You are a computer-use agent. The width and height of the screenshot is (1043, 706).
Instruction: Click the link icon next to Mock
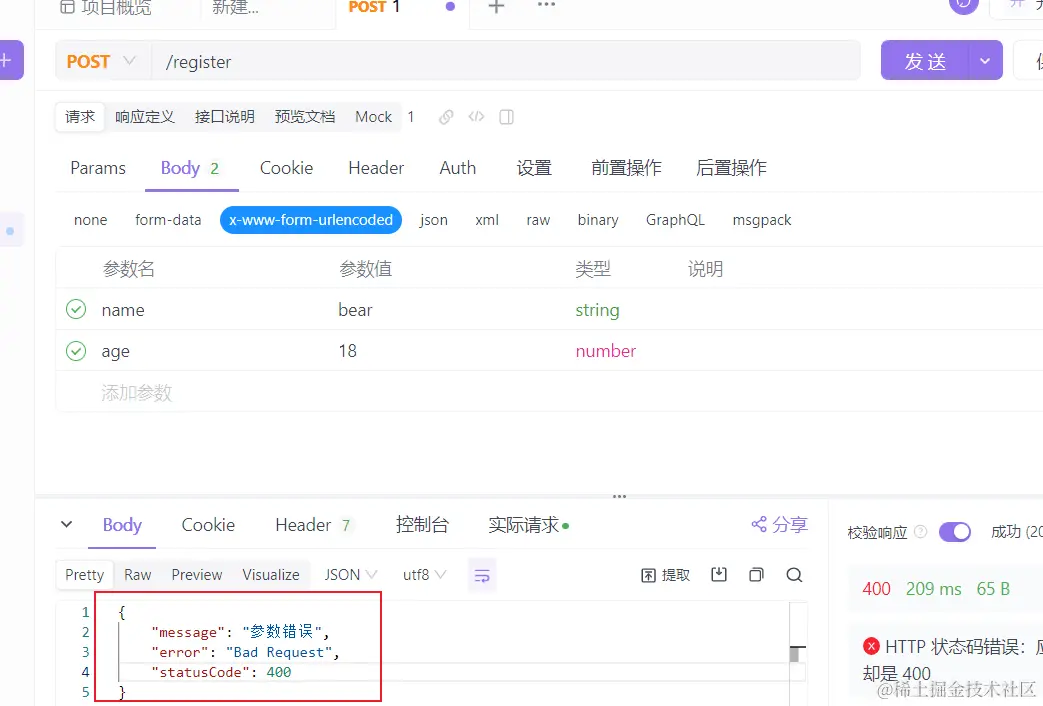click(x=446, y=117)
